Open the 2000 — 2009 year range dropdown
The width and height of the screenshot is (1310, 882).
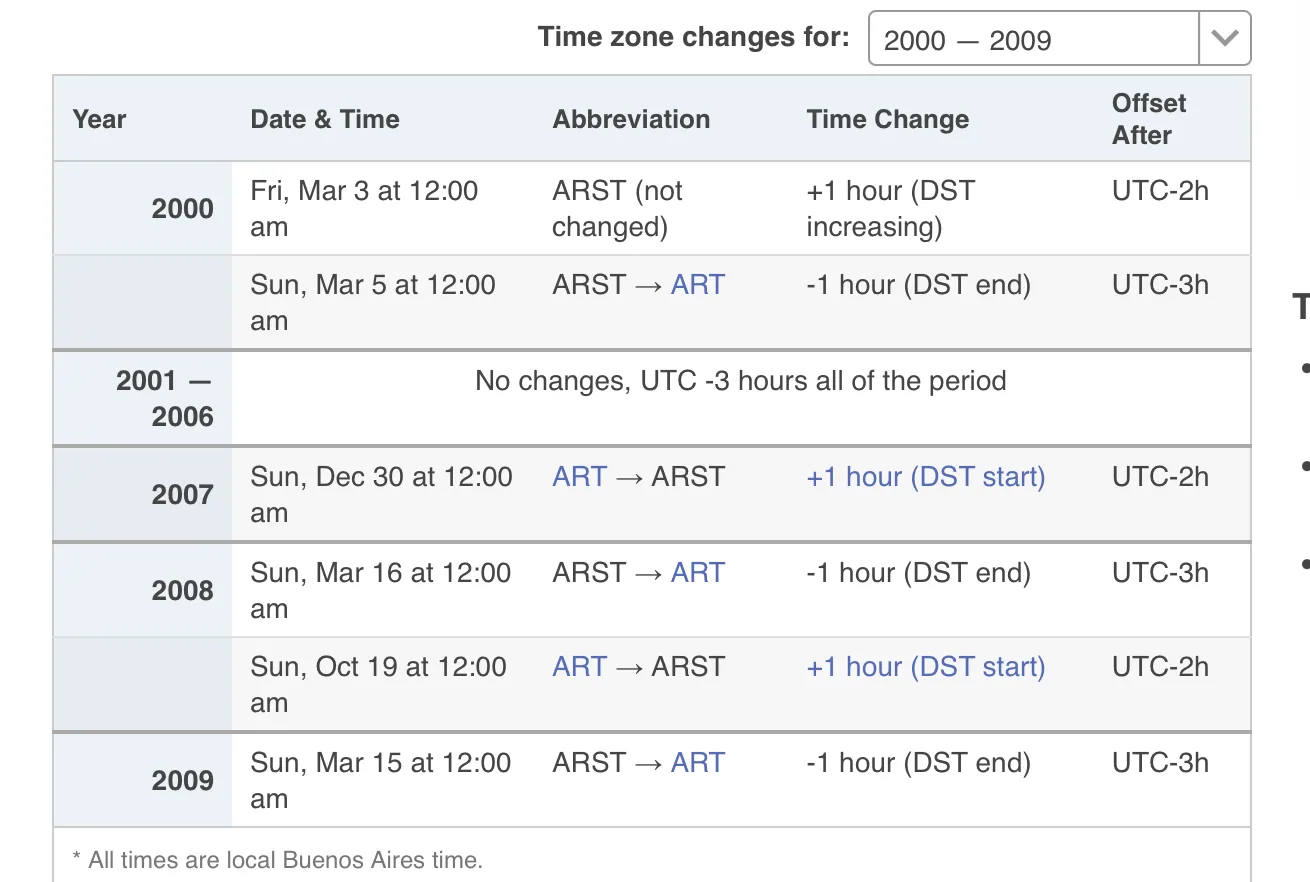tap(1034, 39)
